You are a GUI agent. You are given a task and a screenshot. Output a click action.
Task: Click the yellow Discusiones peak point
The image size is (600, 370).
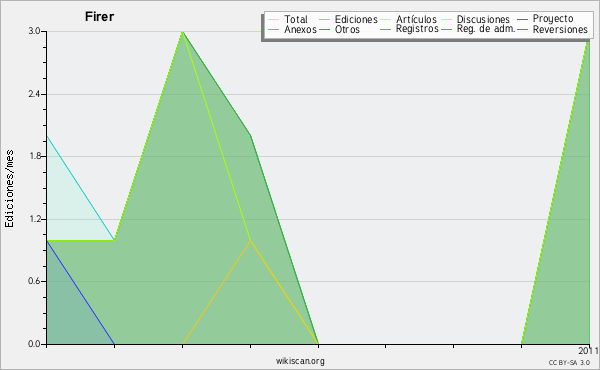pyautogui.click(x=250, y=240)
